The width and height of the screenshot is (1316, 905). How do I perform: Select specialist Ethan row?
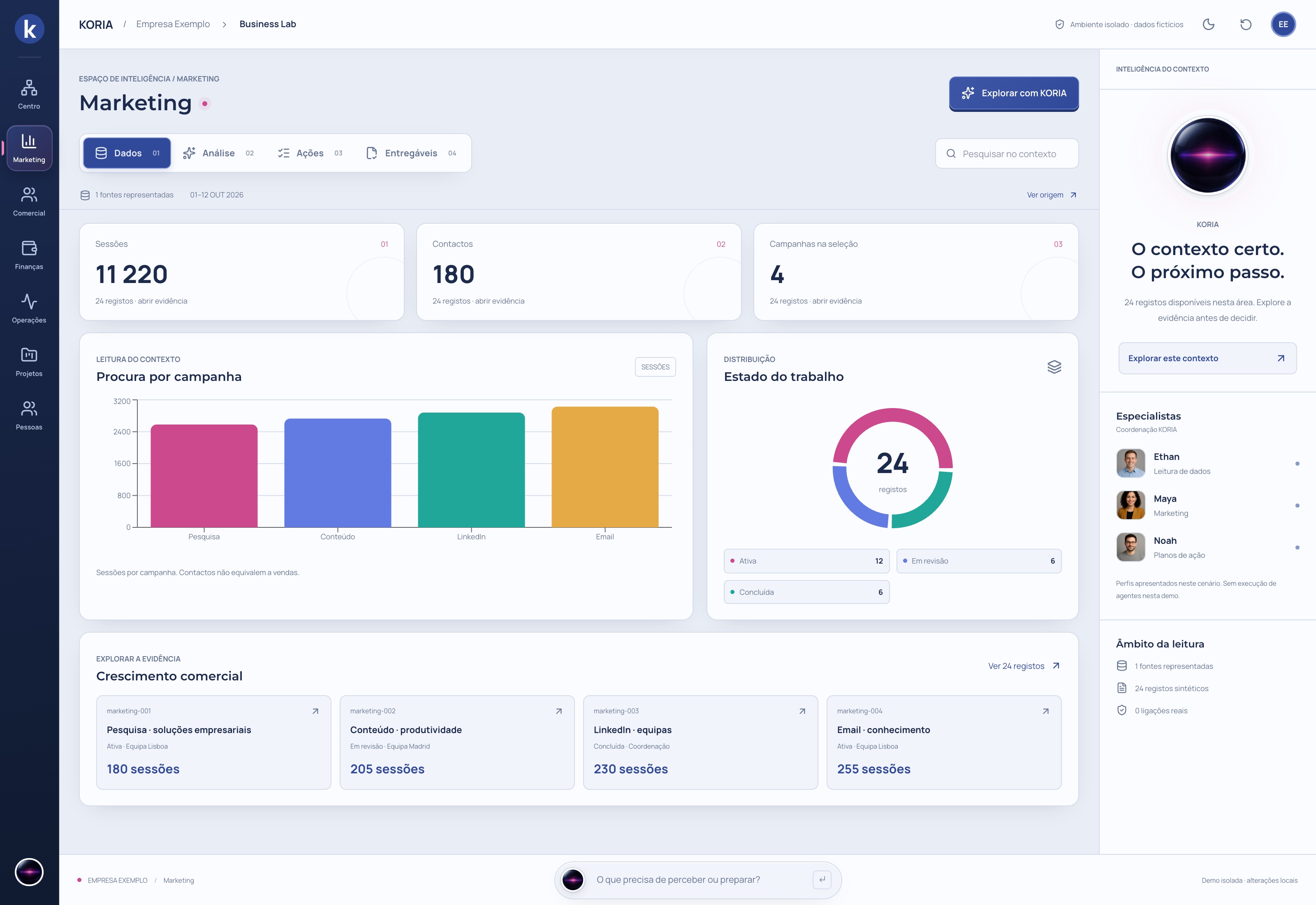pos(1207,463)
